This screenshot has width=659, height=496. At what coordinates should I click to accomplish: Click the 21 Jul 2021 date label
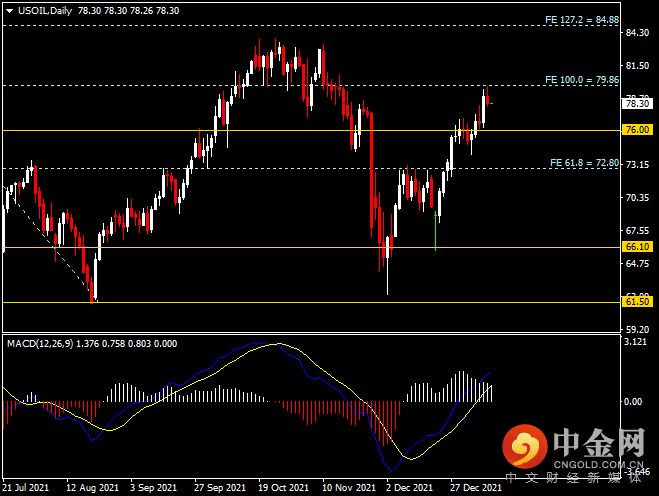[x=26, y=488]
